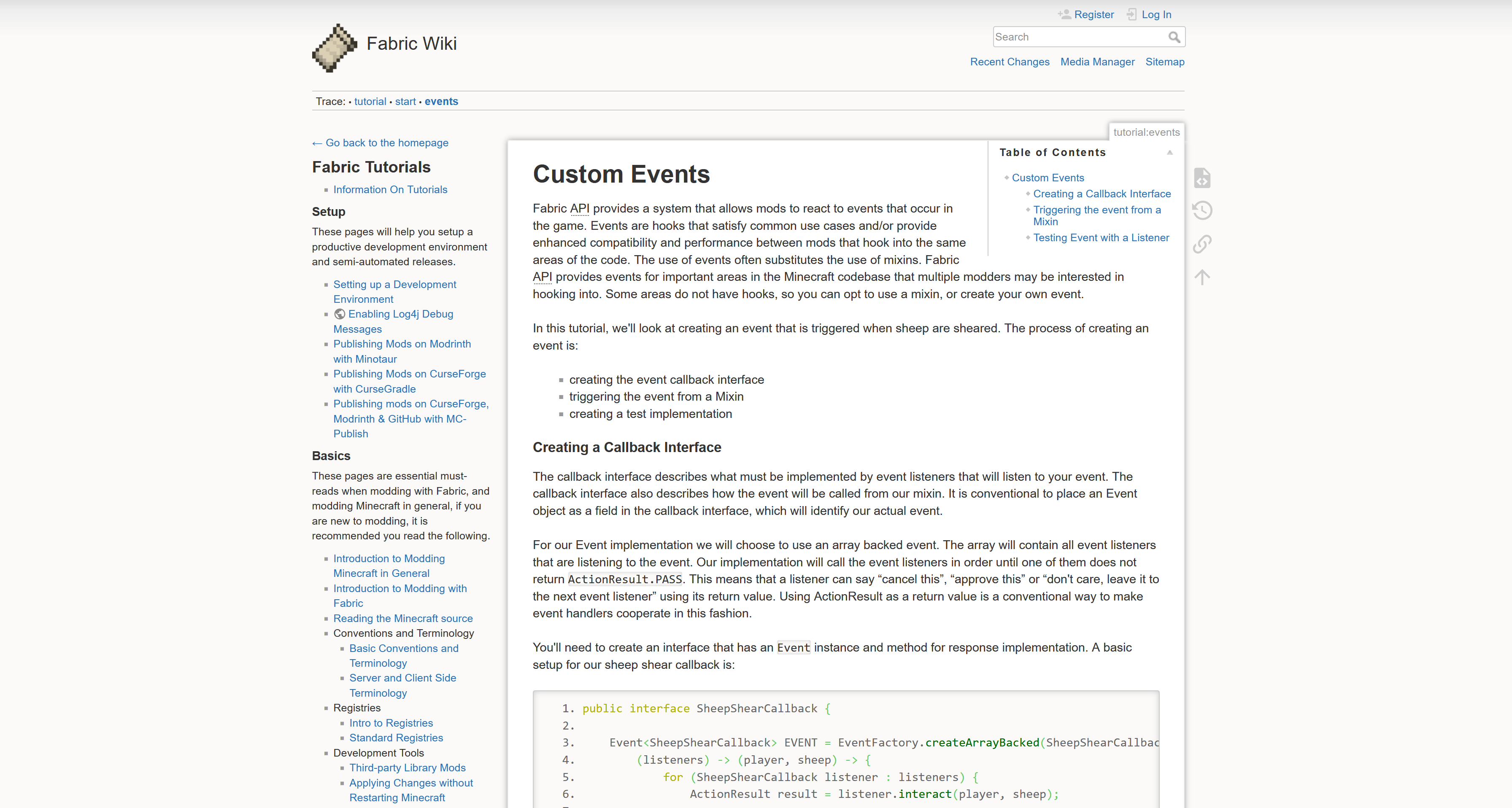Open Publishing mods with MC-Publish link
The height and width of the screenshot is (808, 1512).
click(411, 419)
